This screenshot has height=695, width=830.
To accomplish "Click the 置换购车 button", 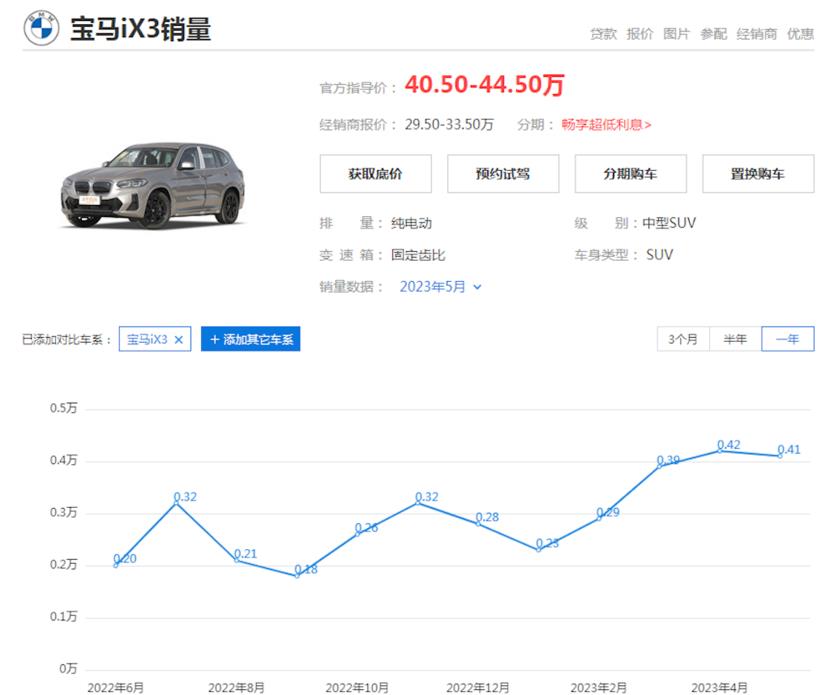I will (758, 174).
